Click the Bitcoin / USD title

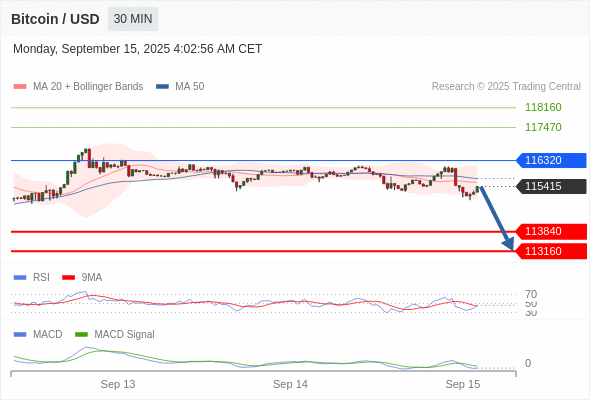point(55,19)
